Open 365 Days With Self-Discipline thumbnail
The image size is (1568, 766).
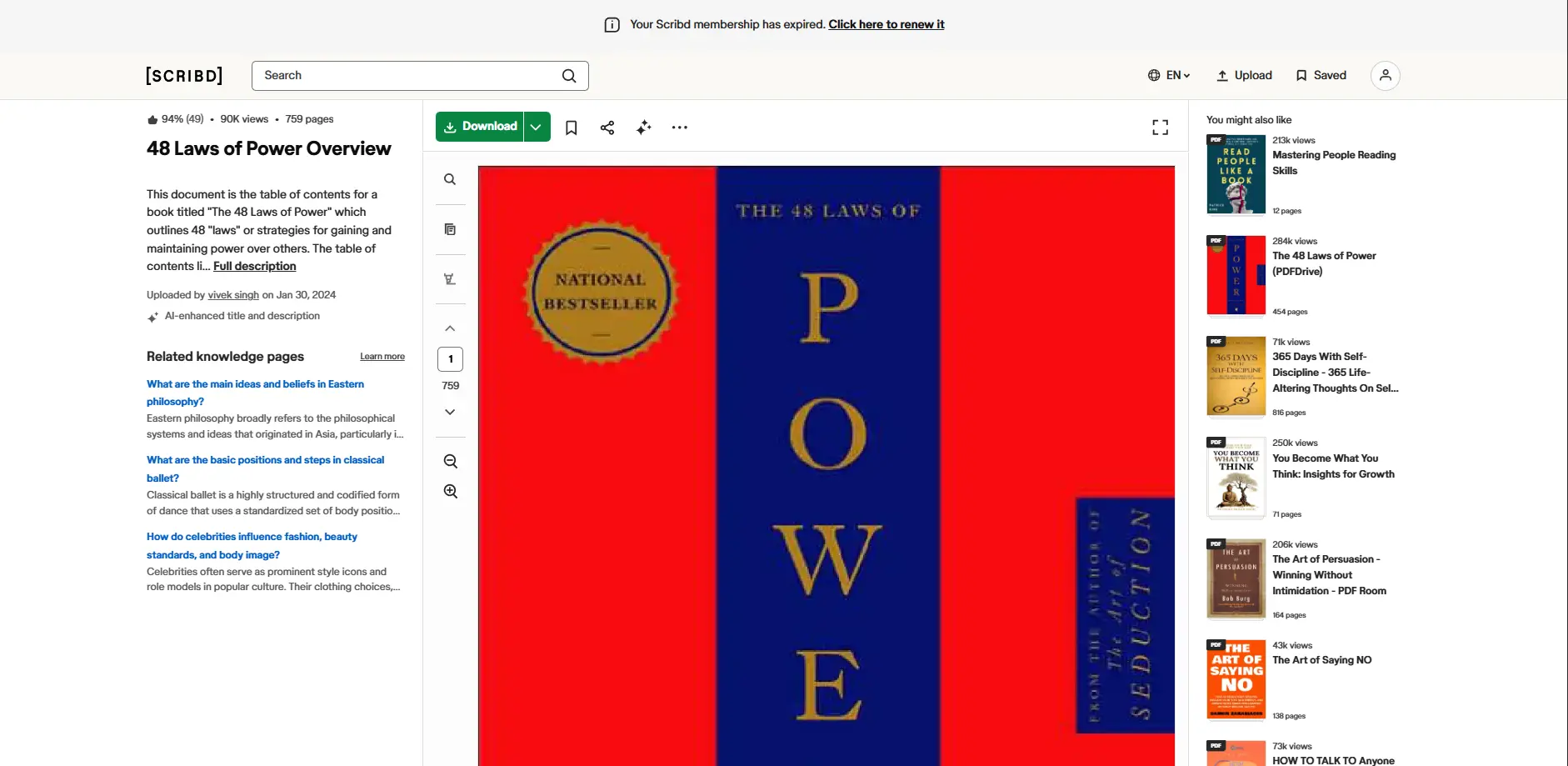[1236, 377]
